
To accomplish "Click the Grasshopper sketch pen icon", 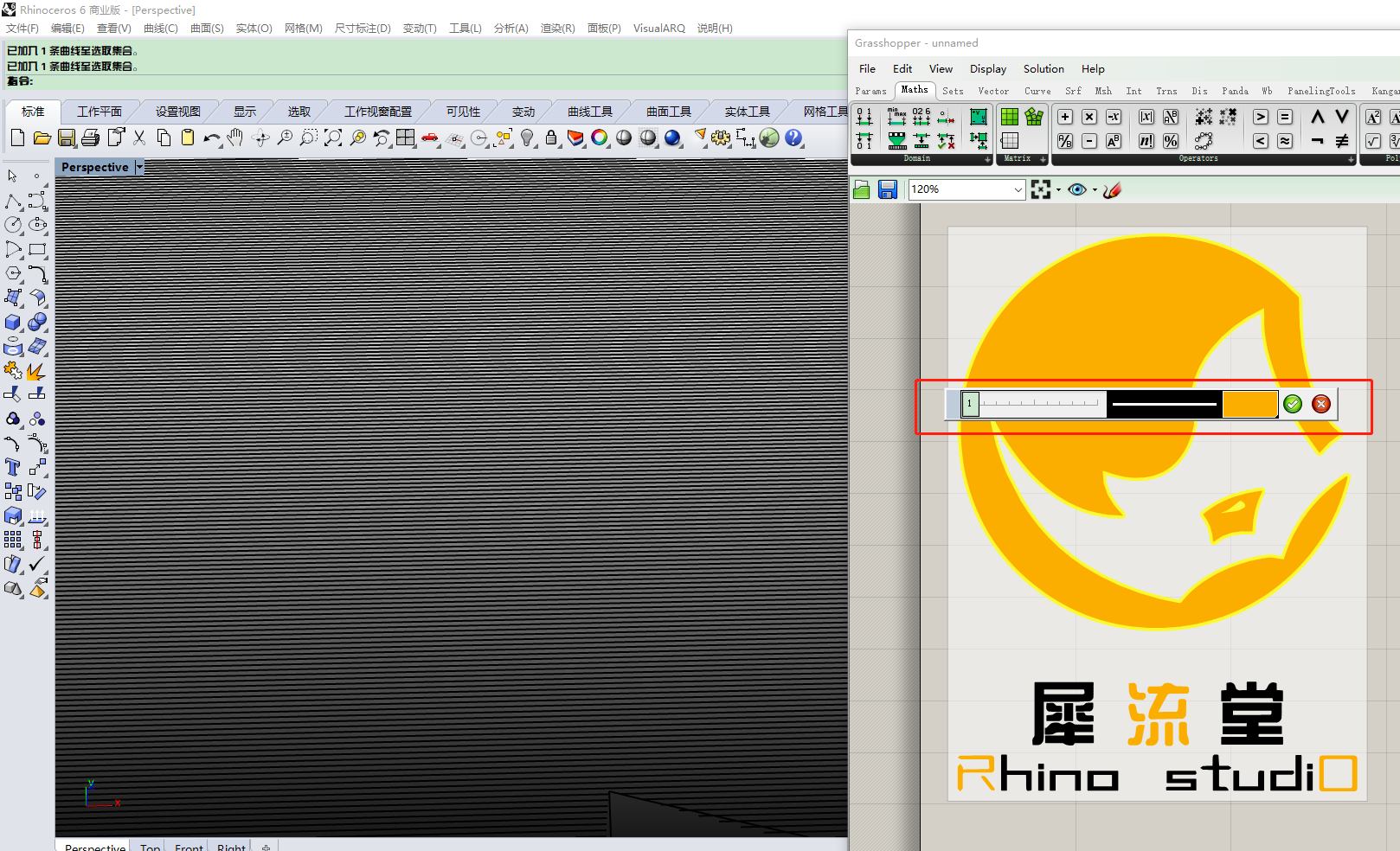I will (x=1113, y=189).
